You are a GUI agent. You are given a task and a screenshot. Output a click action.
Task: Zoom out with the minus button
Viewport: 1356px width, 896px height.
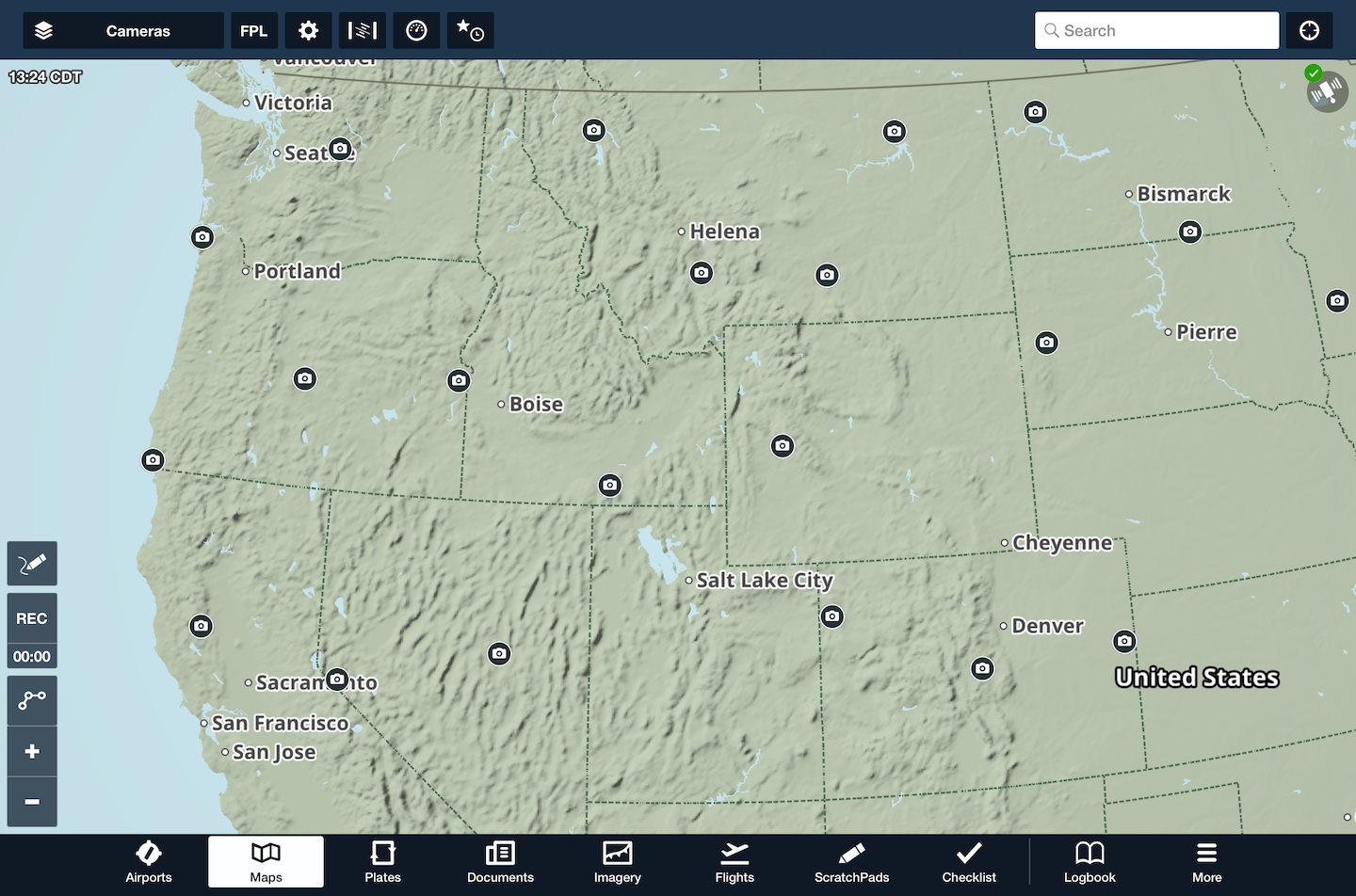pos(32,802)
